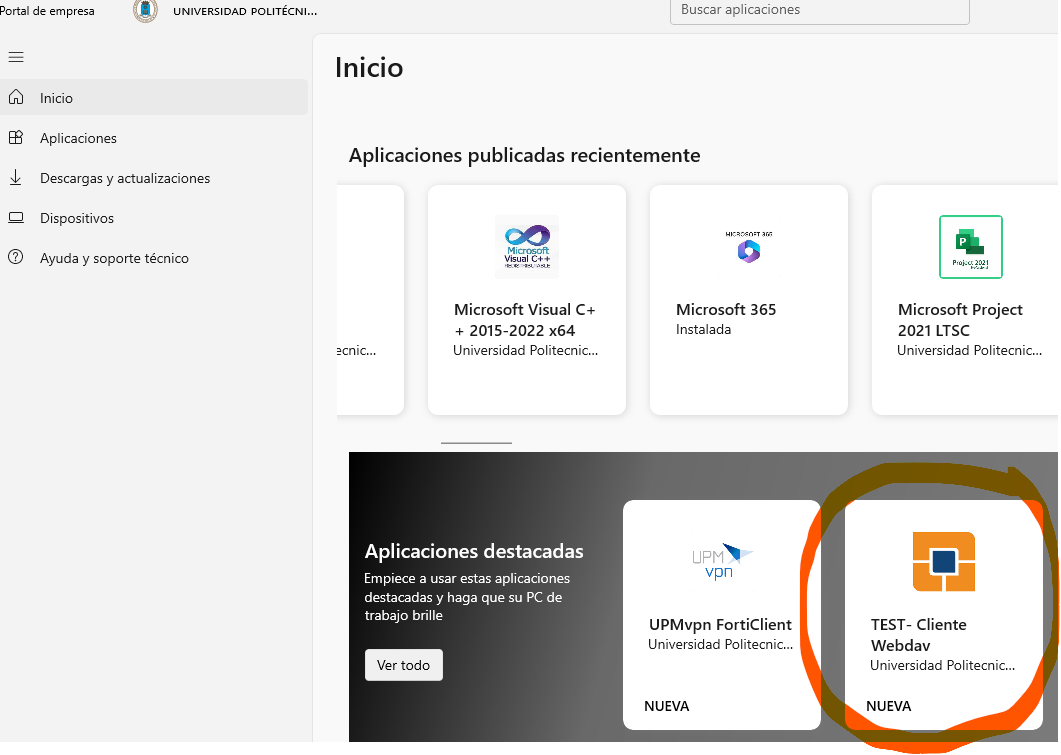Click the Inicio page heading
1061x755 pixels.
pos(369,68)
